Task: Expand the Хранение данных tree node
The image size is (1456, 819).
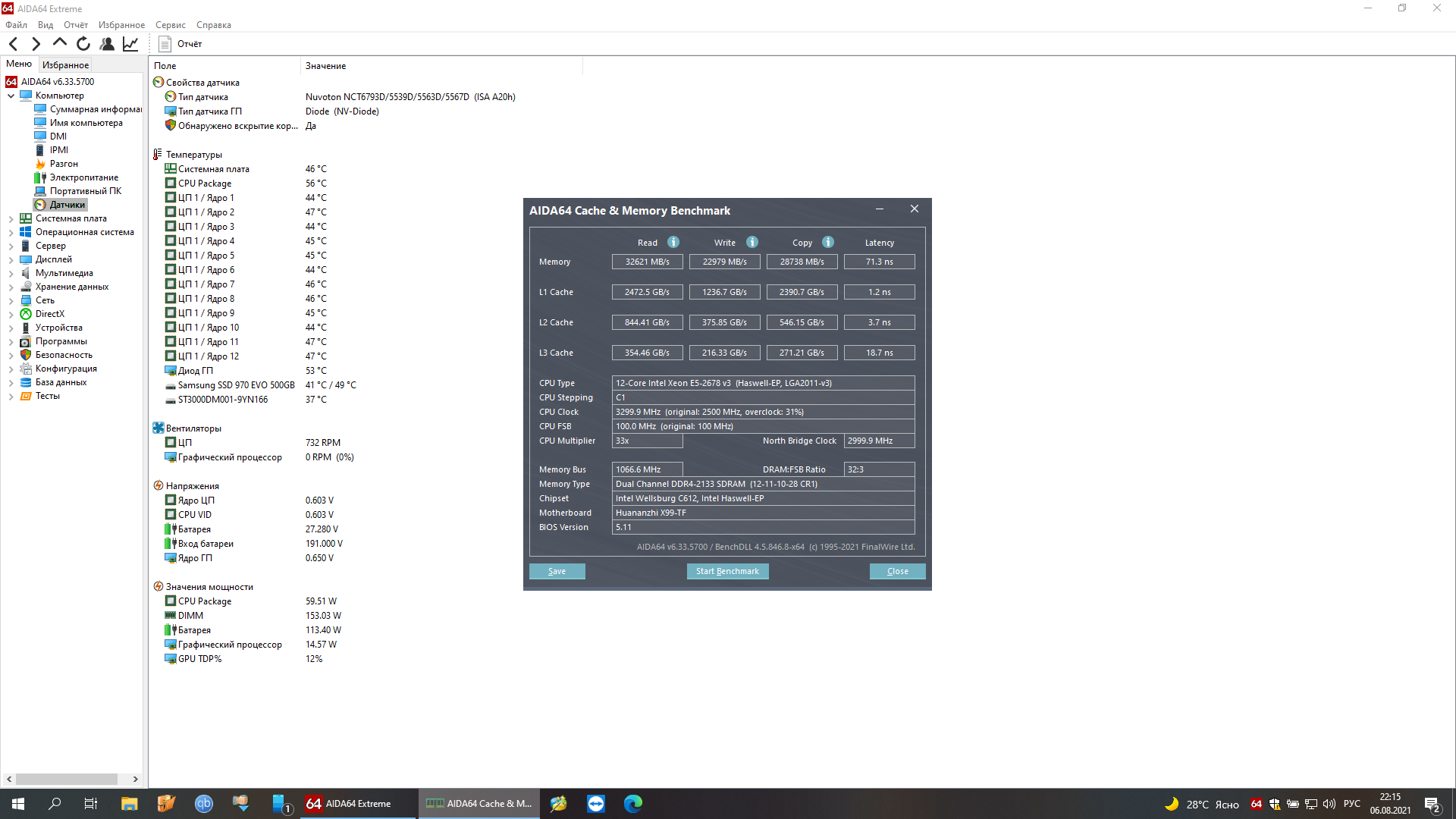Action: click(11, 287)
